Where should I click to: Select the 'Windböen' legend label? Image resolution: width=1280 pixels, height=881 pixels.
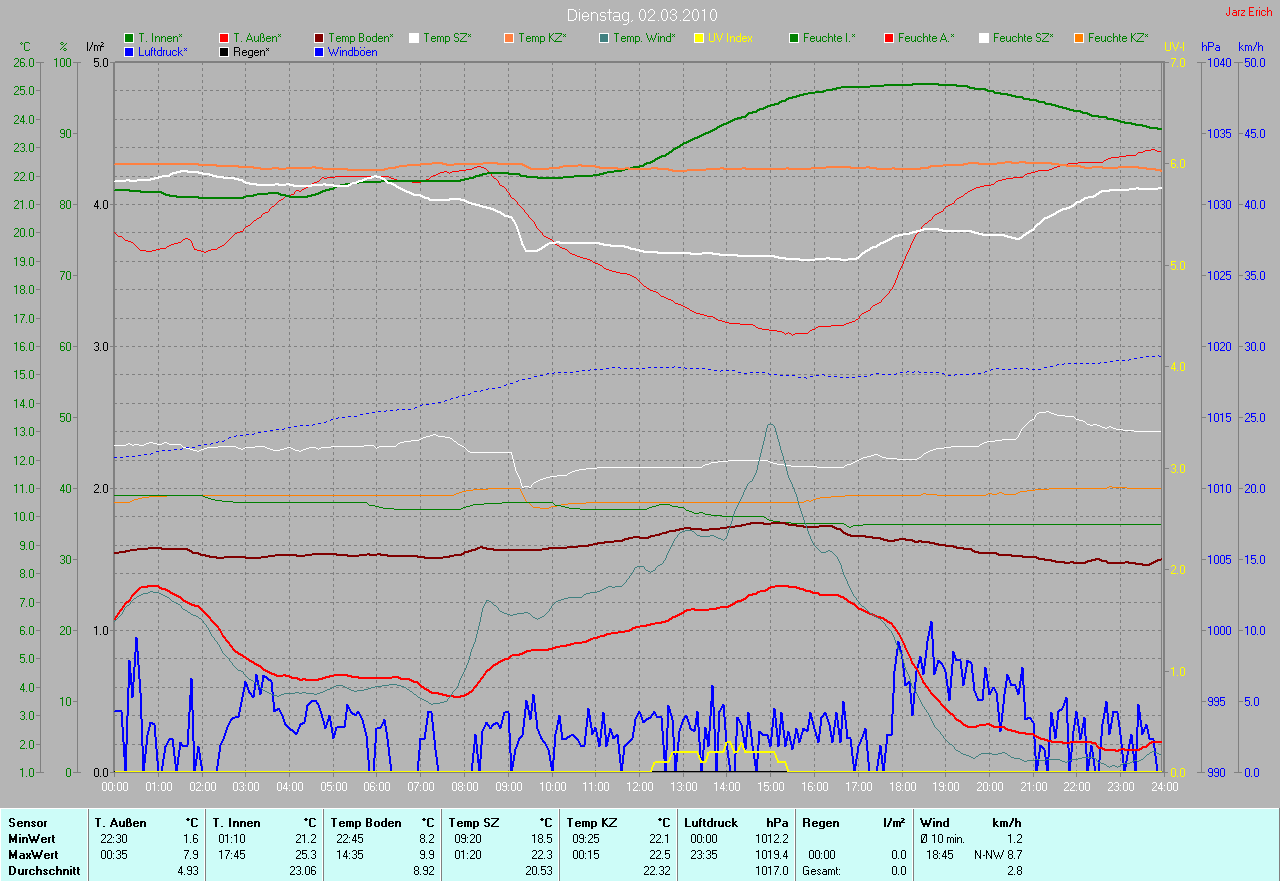[353, 52]
